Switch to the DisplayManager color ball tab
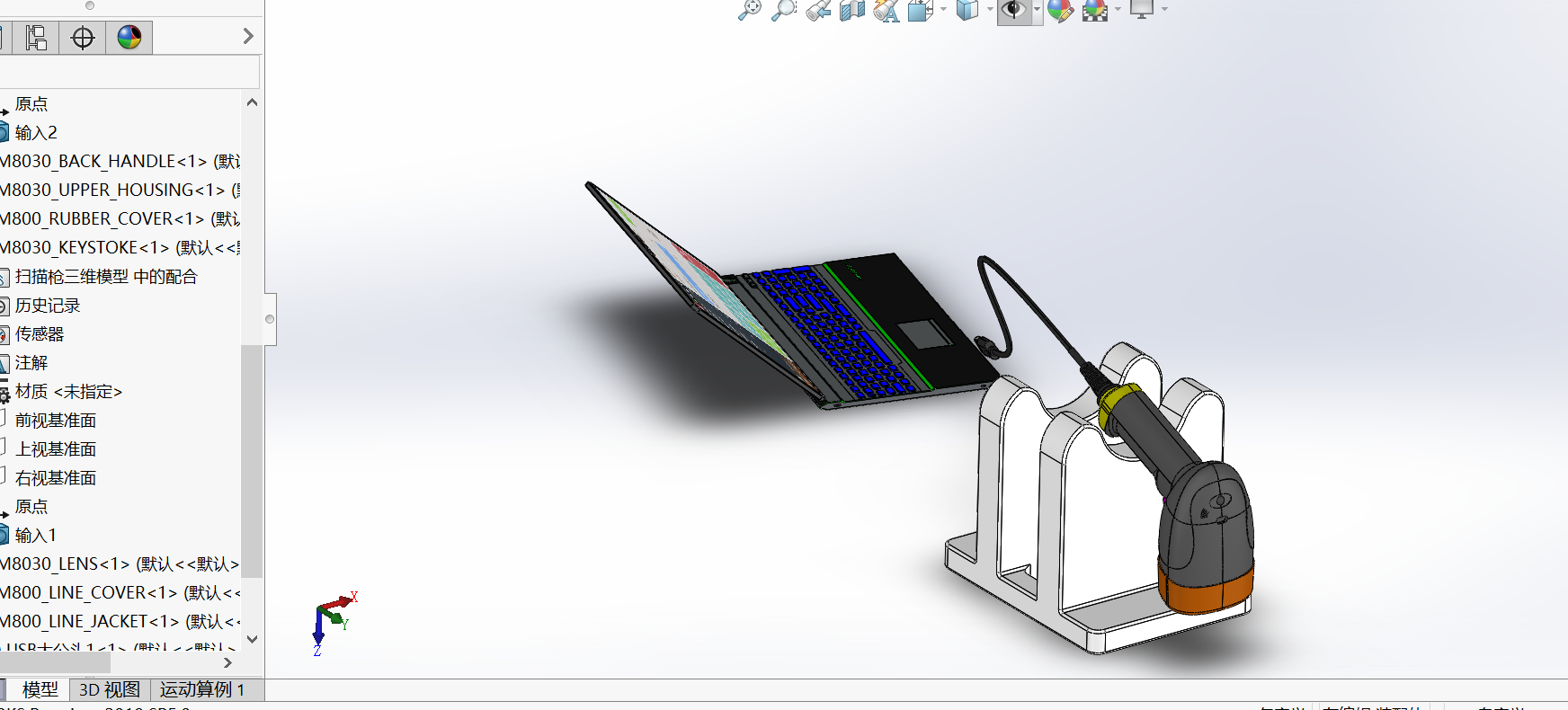1568x710 pixels. (129, 38)
